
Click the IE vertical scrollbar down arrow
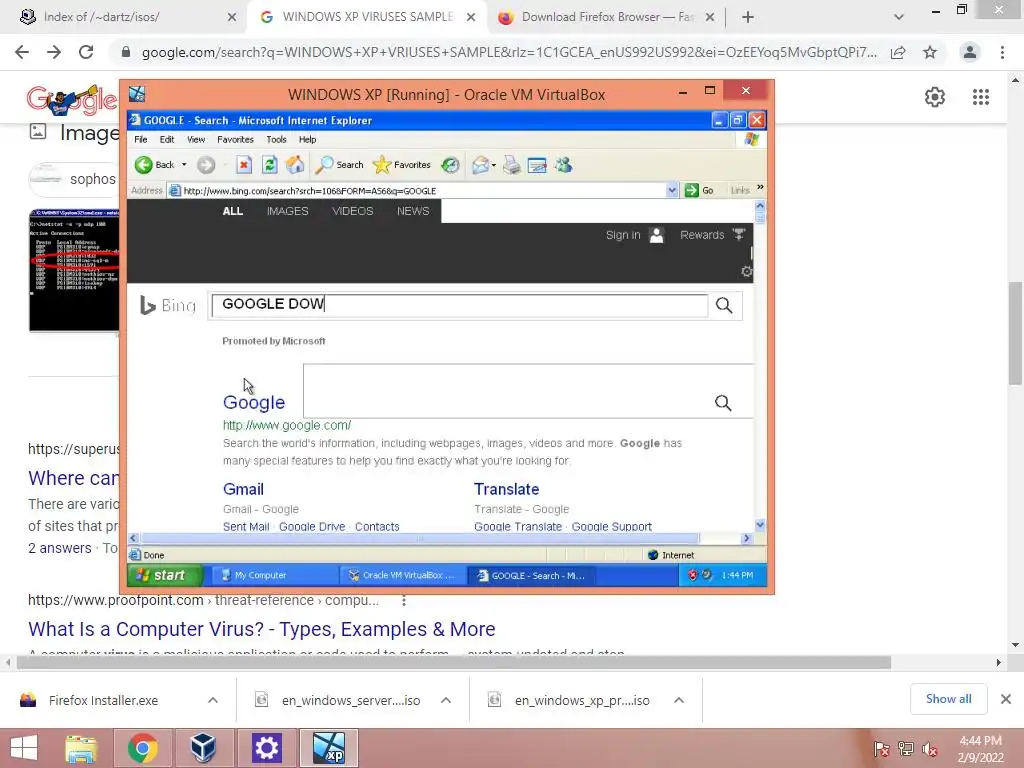coord(760,525)
